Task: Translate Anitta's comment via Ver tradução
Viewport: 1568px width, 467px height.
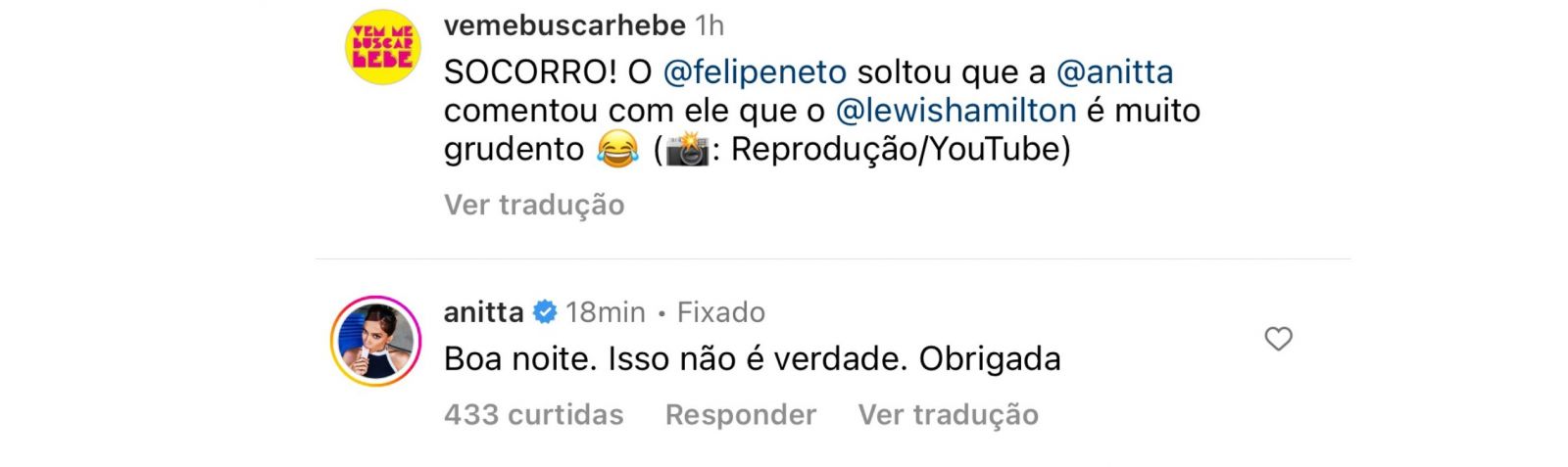Action: click(x=948, y=414)
